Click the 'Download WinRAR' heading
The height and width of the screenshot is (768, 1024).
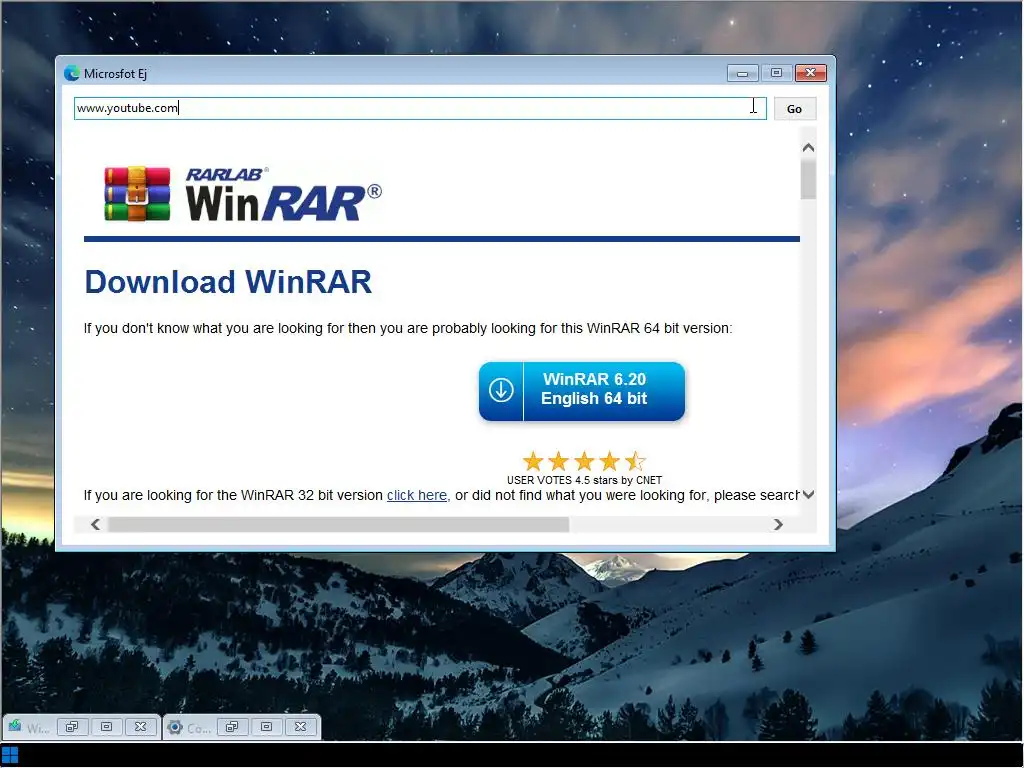(x=228, y=282)
